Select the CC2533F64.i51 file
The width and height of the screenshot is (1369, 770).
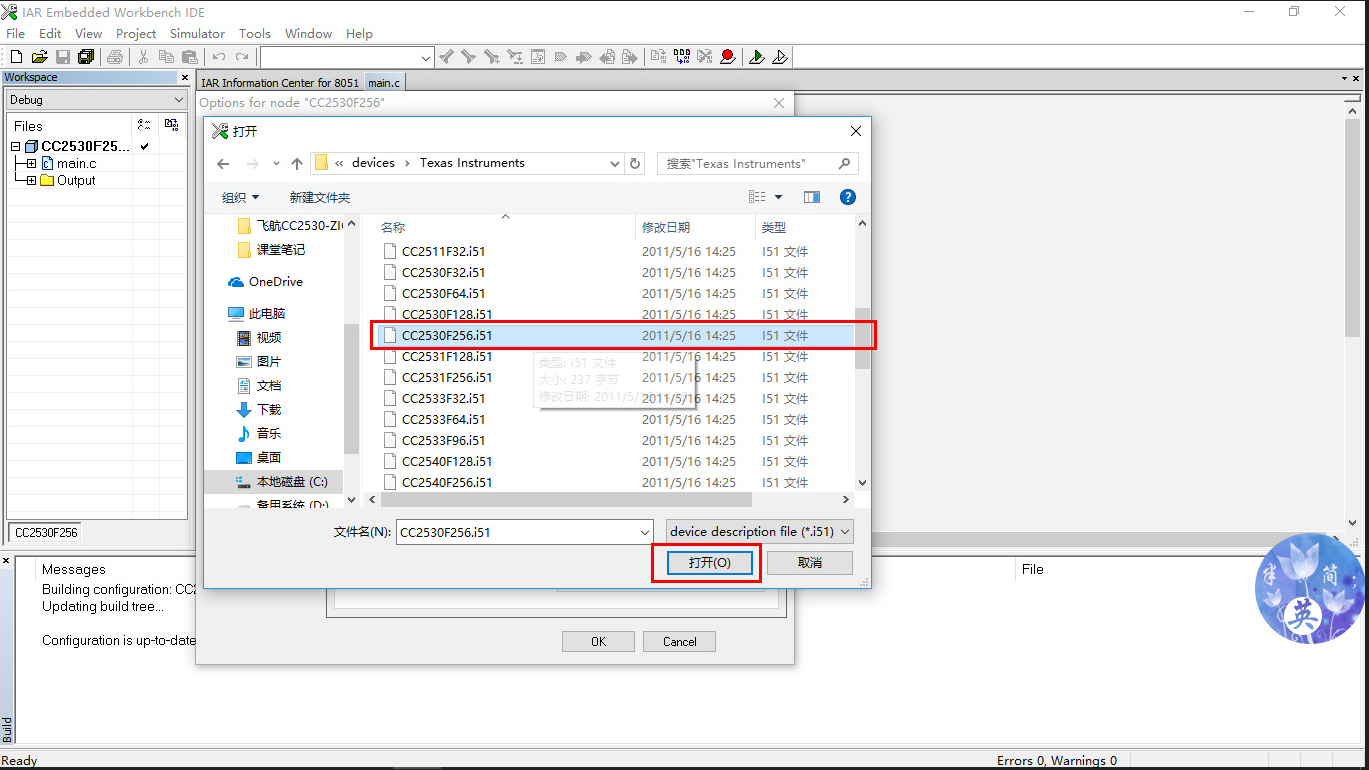click(x=442, y=419)
